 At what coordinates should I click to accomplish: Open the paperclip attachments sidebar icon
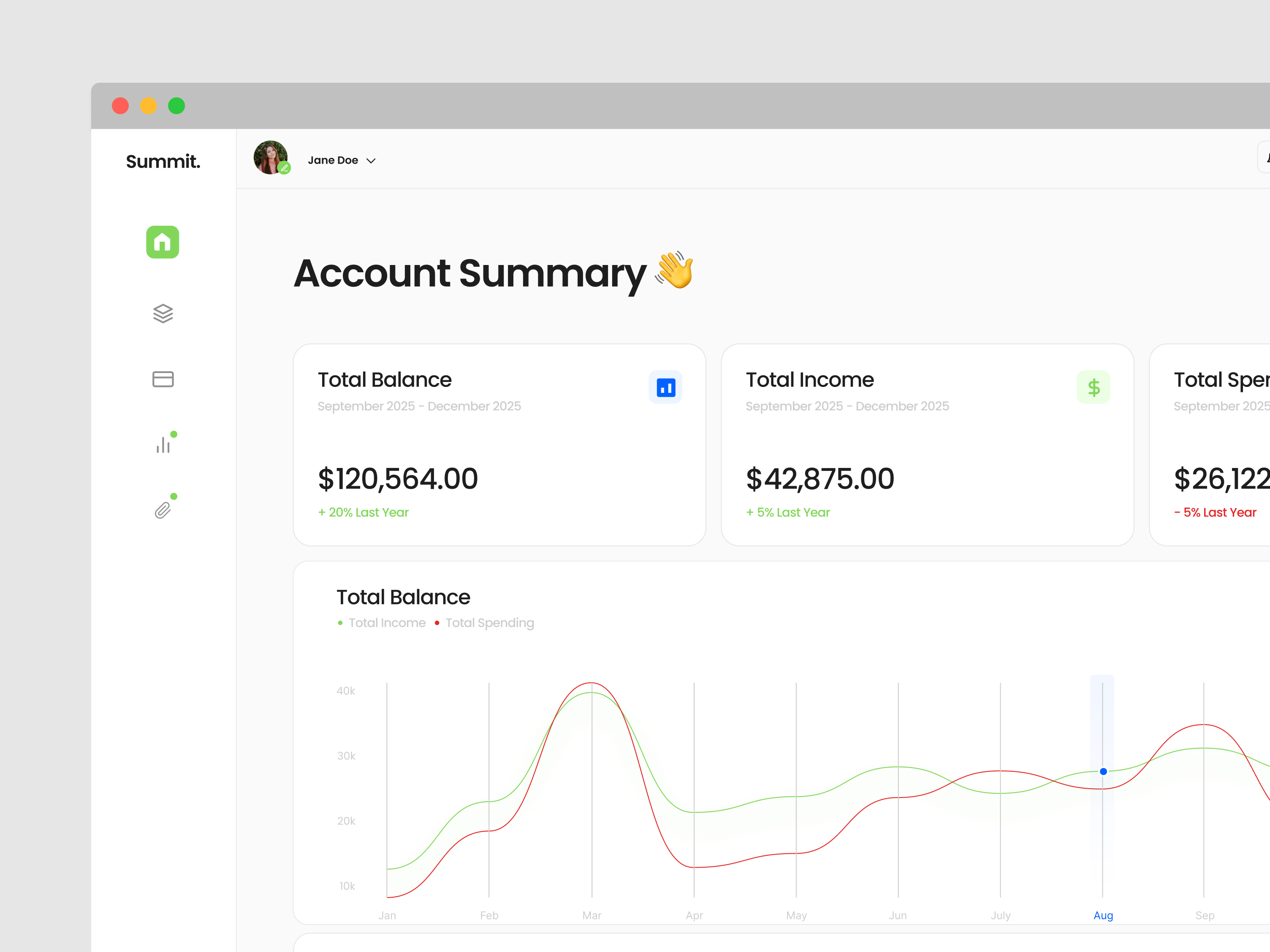[x=163, y=510]
